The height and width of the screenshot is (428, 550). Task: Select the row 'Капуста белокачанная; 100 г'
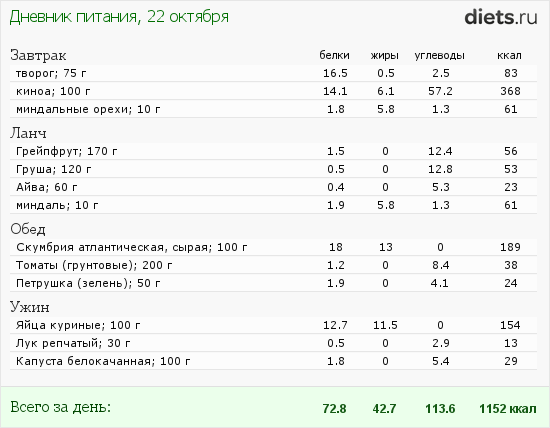273,361
